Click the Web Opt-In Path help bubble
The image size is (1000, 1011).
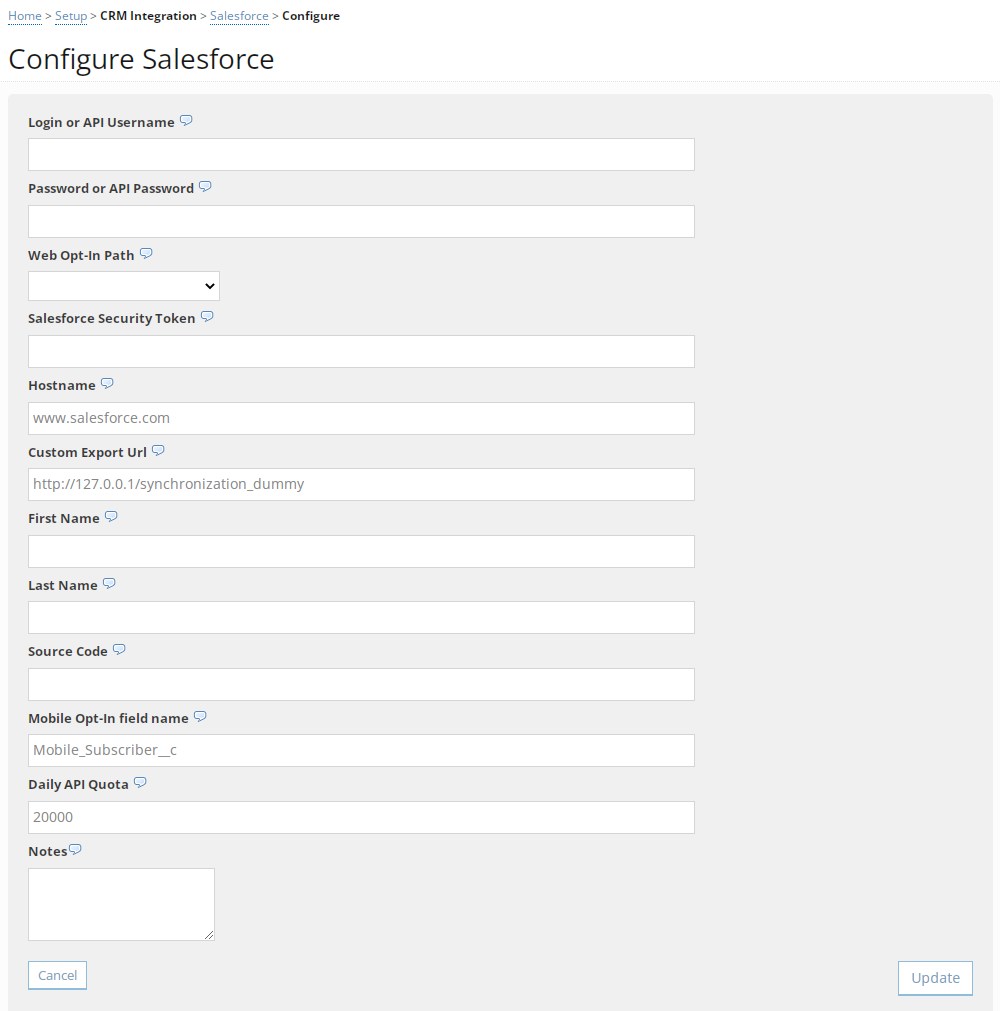(146, 252)
